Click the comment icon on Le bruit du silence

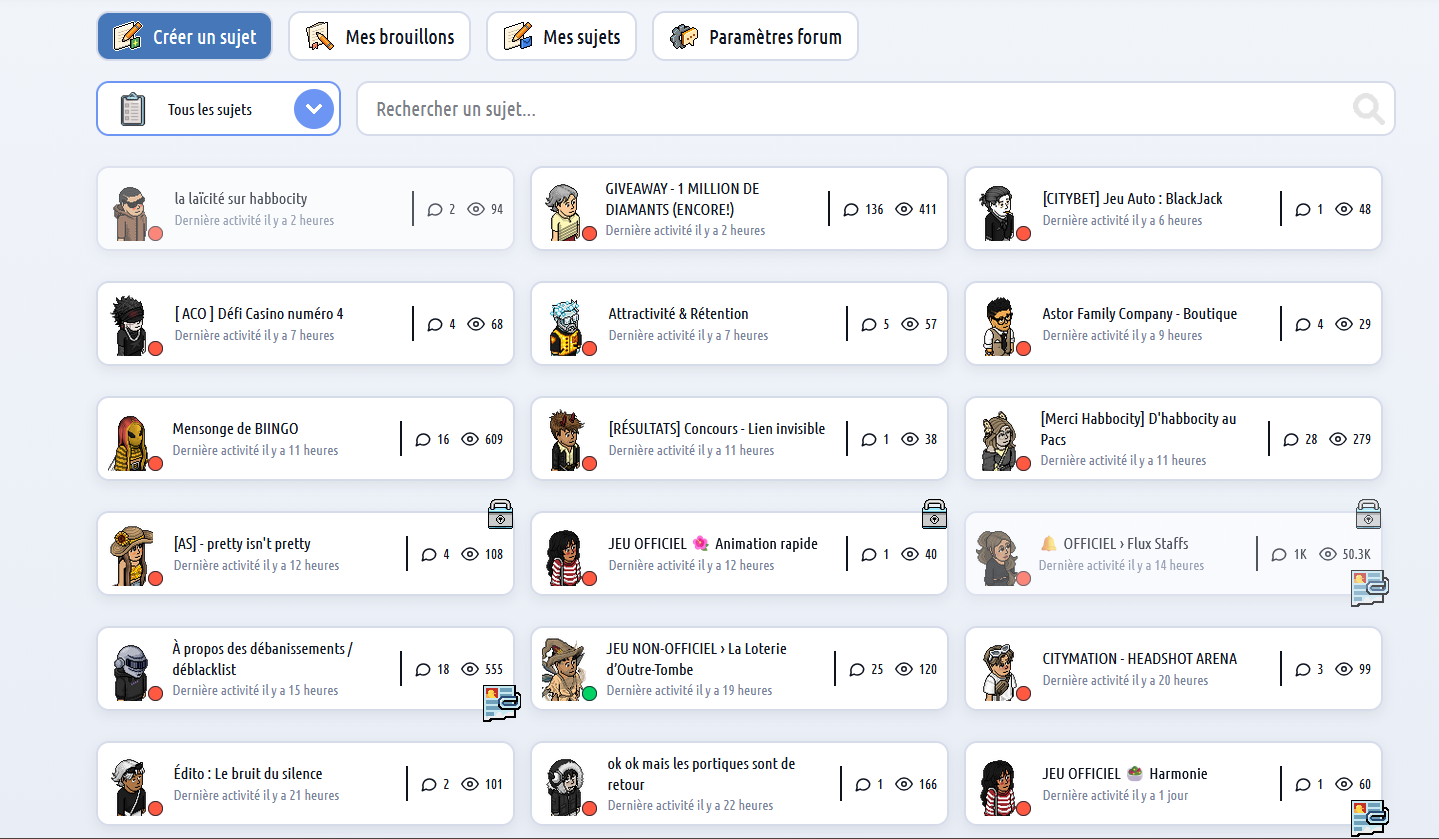[429, 785]
